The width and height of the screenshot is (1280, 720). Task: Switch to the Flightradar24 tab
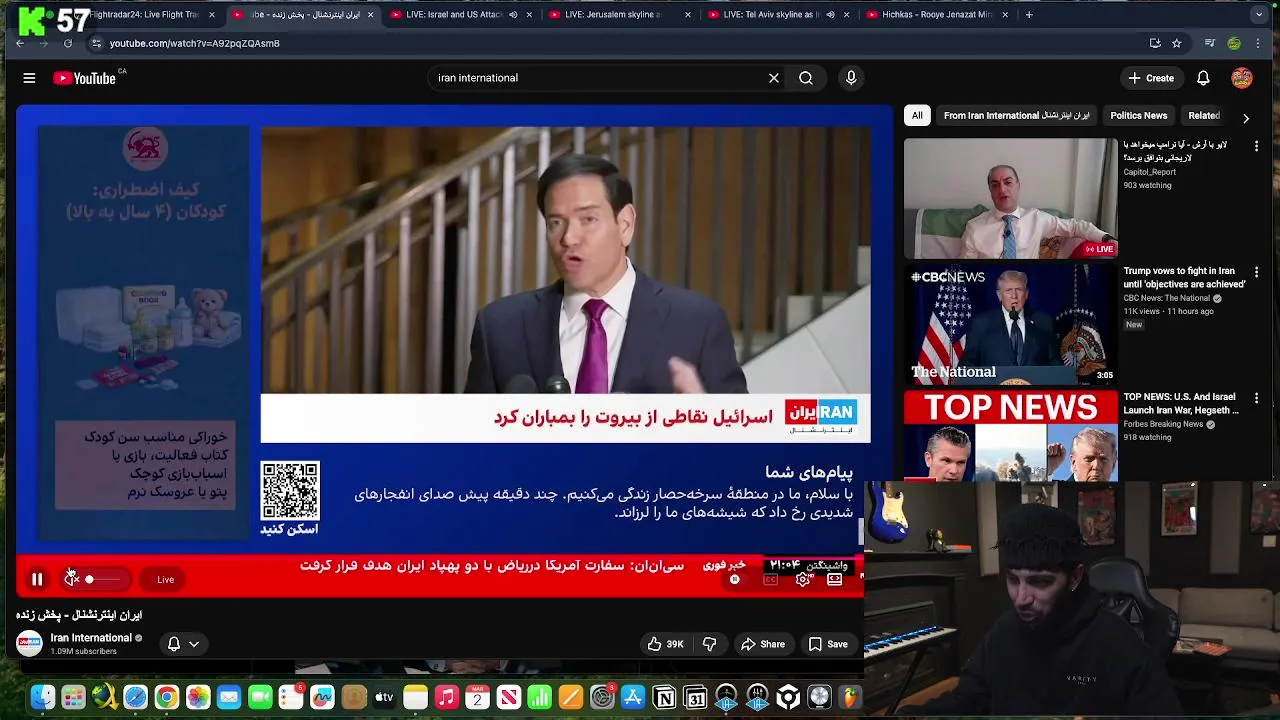click(x=144, y=15)
